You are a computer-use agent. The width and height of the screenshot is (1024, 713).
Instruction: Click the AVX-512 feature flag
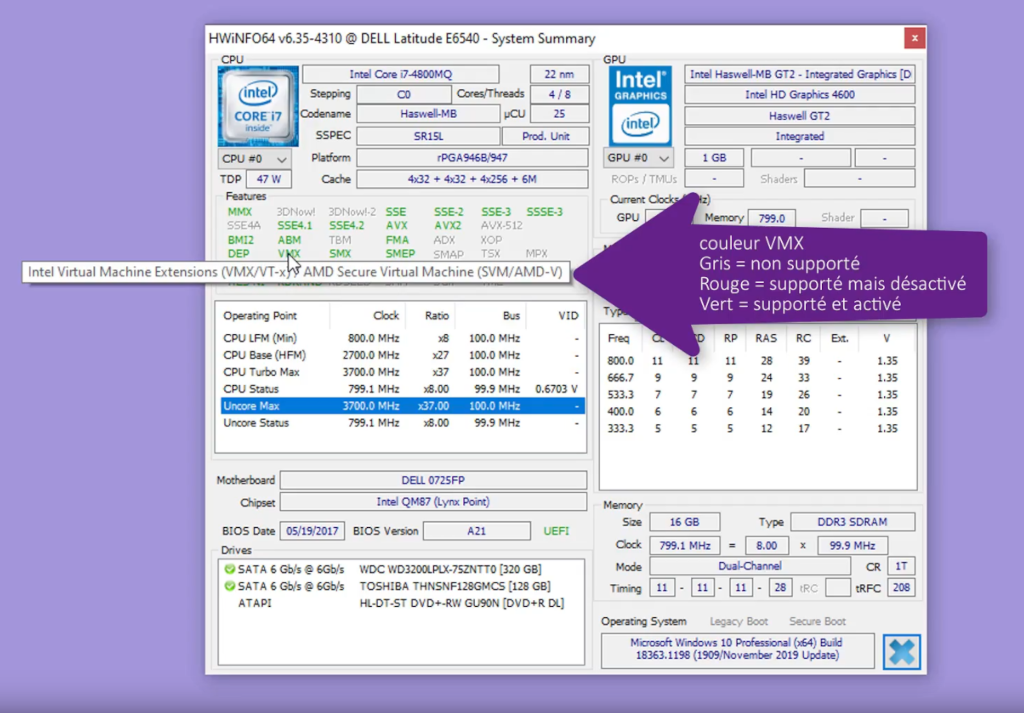501,225
